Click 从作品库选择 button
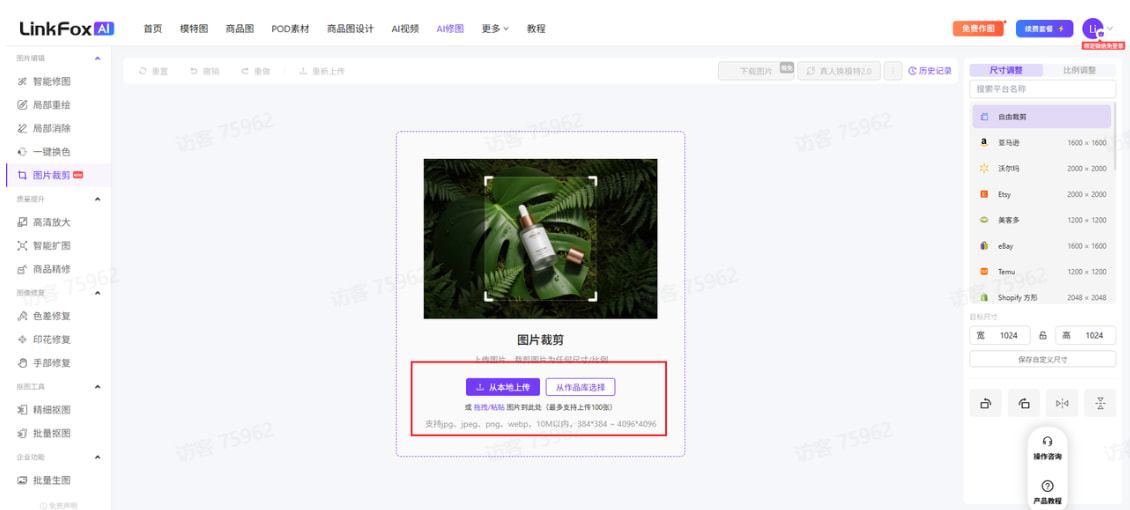 click(581, 388)
